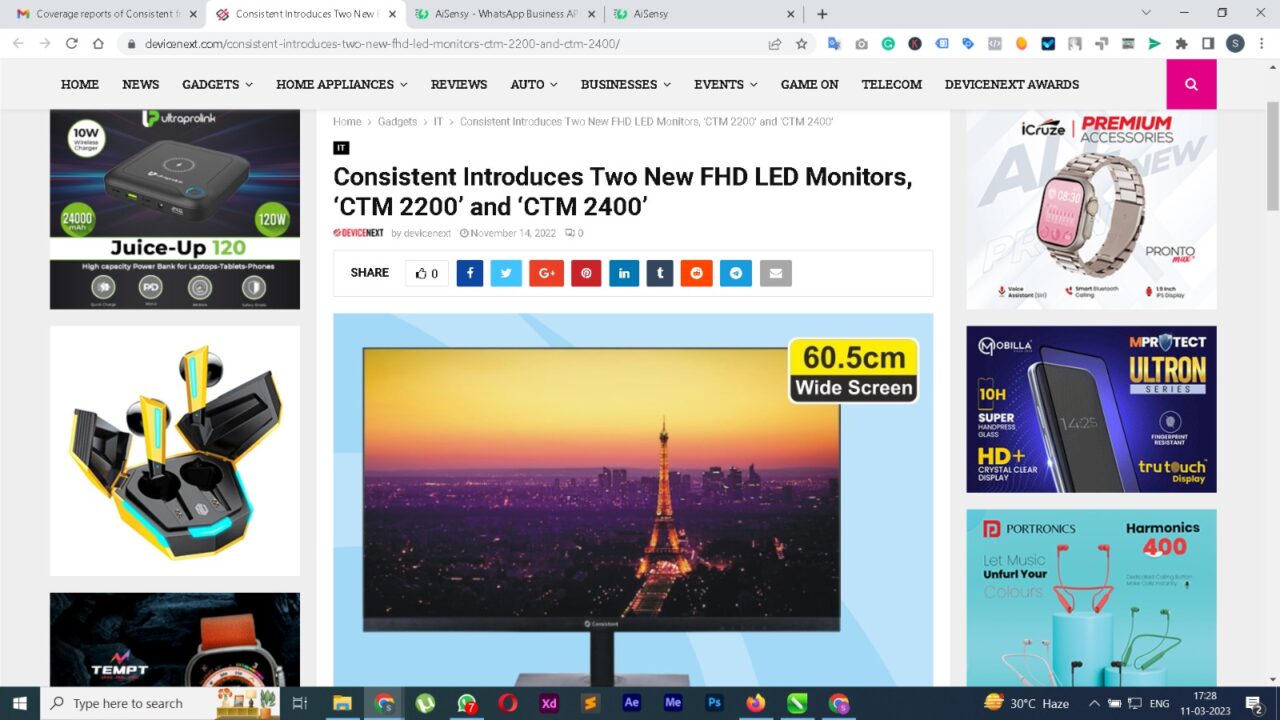
Task: Share article on Facebook
Action: pos(470,273)
